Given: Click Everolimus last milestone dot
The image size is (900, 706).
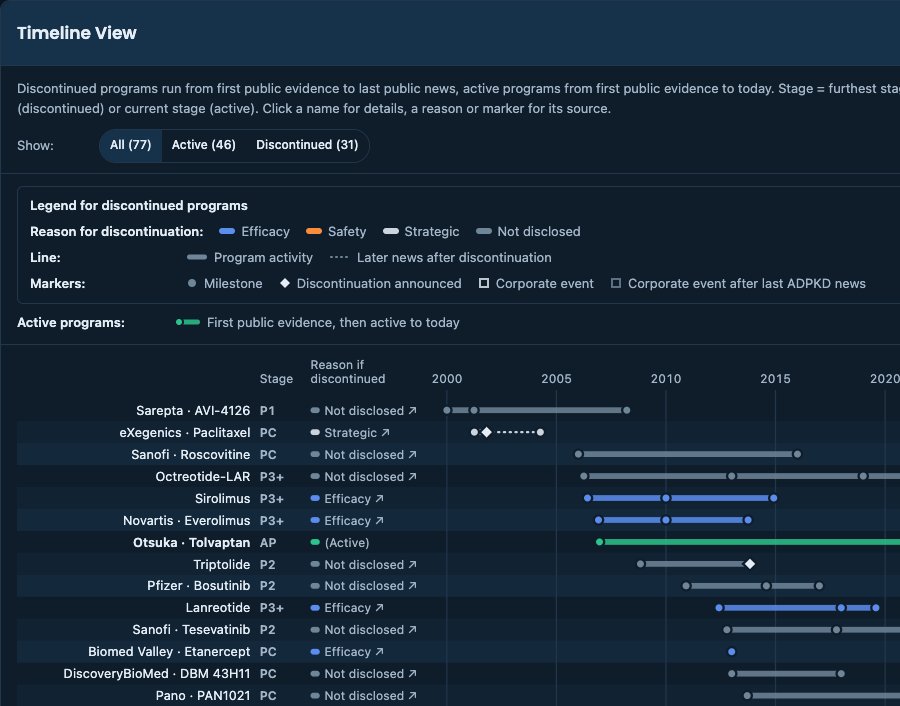Looking at the screenshot, I should 748,520.
